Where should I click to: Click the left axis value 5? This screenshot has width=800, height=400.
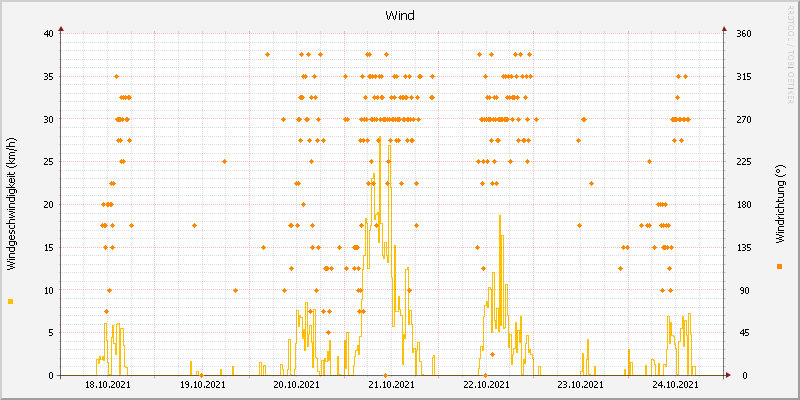pos(51,333)
